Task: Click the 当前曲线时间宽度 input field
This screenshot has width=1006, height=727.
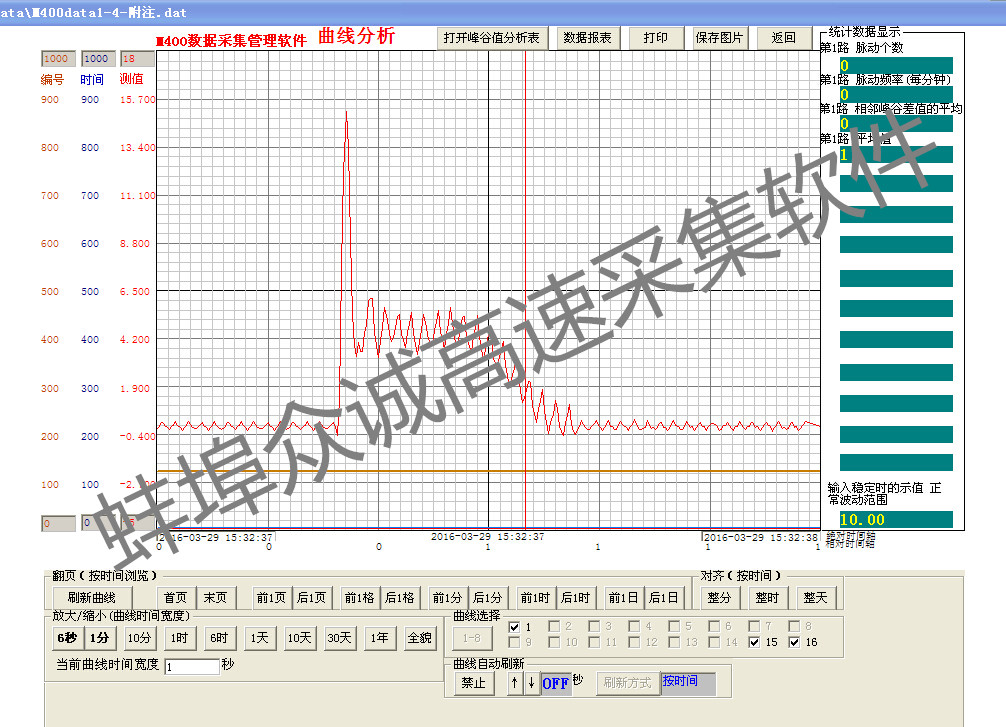Action: pyautogui.click(x=191, y=666)
